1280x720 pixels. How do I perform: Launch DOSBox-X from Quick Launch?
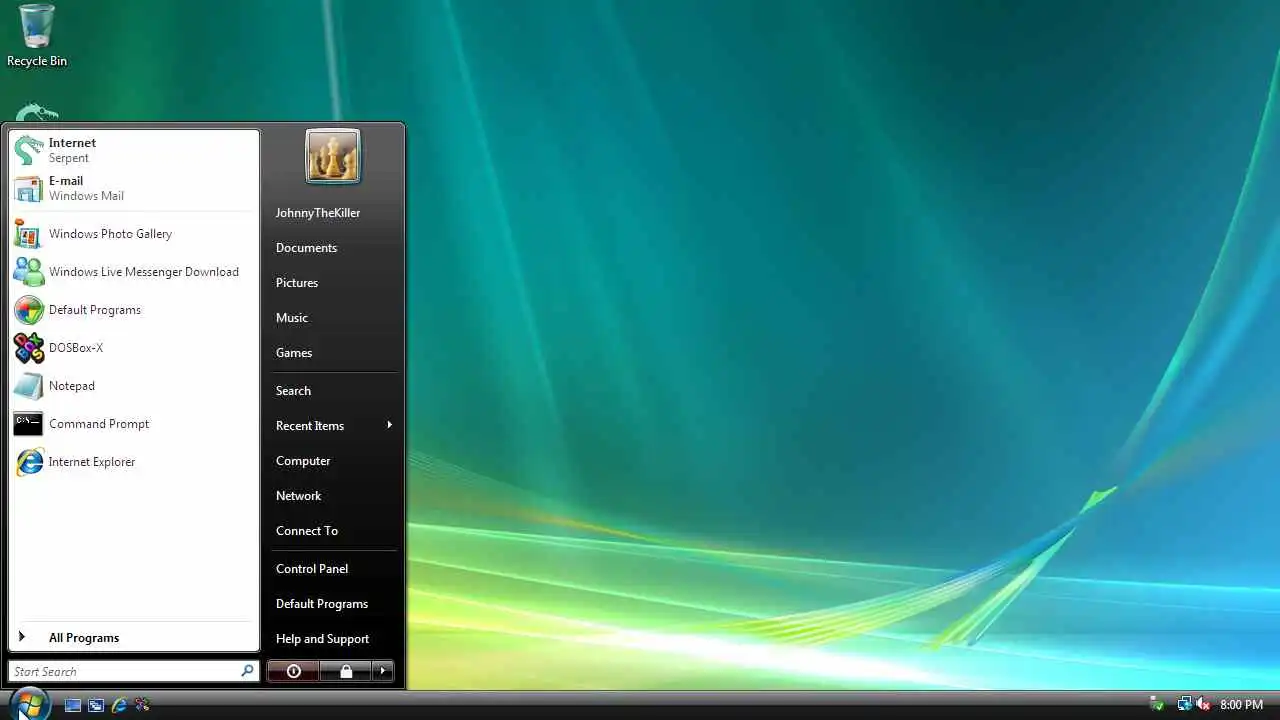point(142,705)
